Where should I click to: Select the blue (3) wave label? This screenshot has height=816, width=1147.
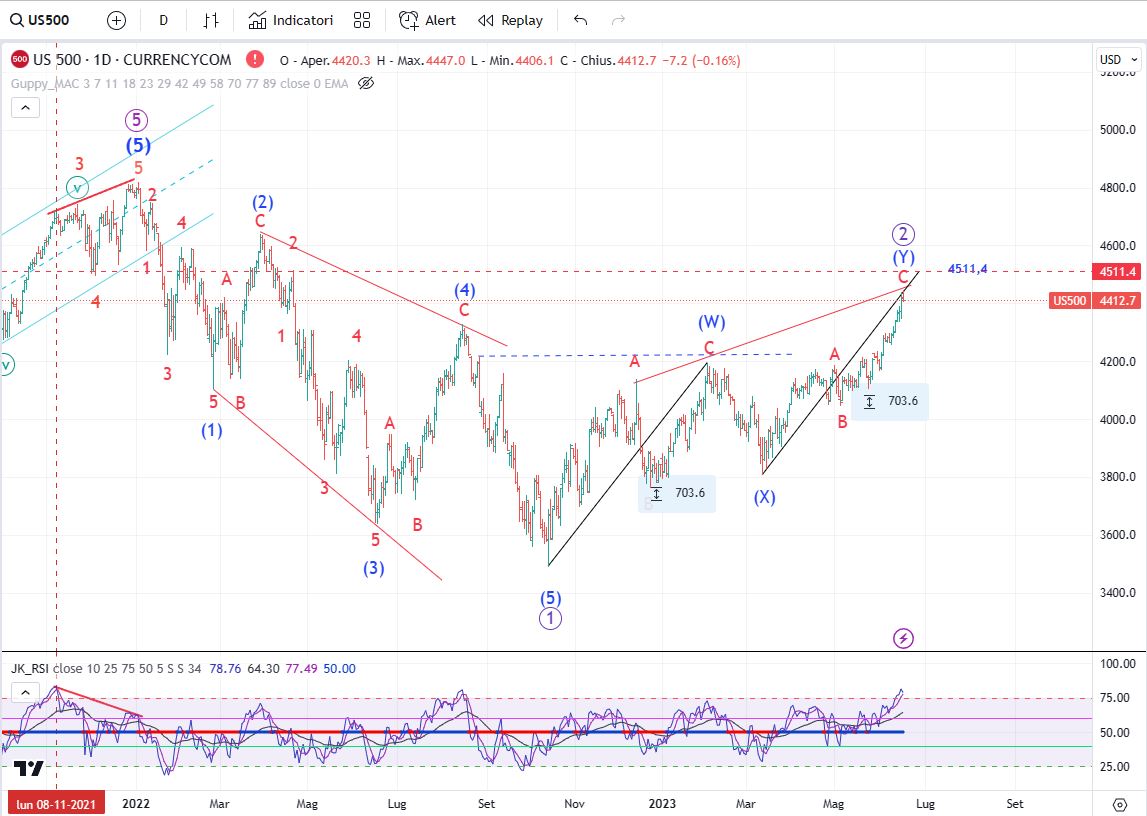pos(374,568)
